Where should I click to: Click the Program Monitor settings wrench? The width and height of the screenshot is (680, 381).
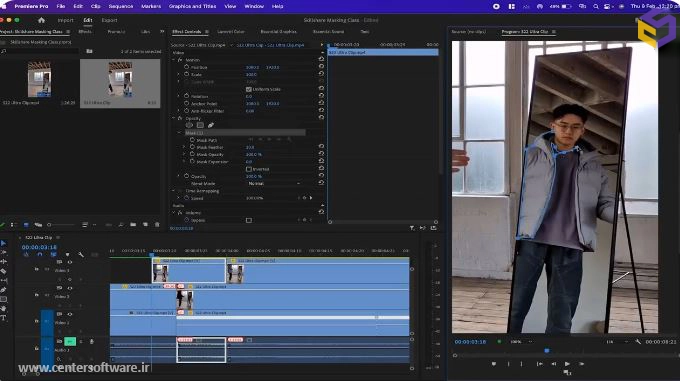click(x=638, y=342)
